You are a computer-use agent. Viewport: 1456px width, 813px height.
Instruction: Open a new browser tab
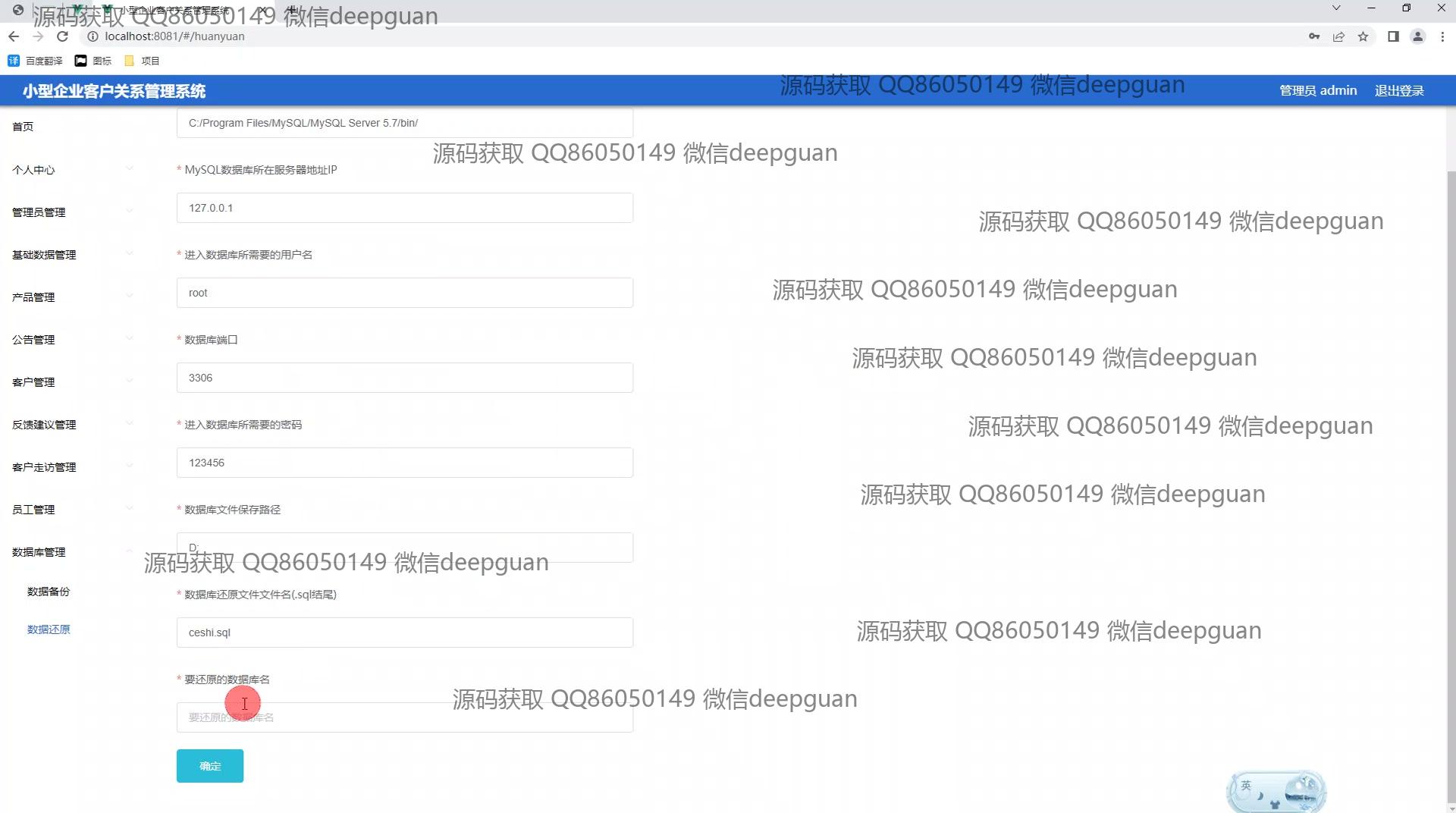click(x=293, y=9)
